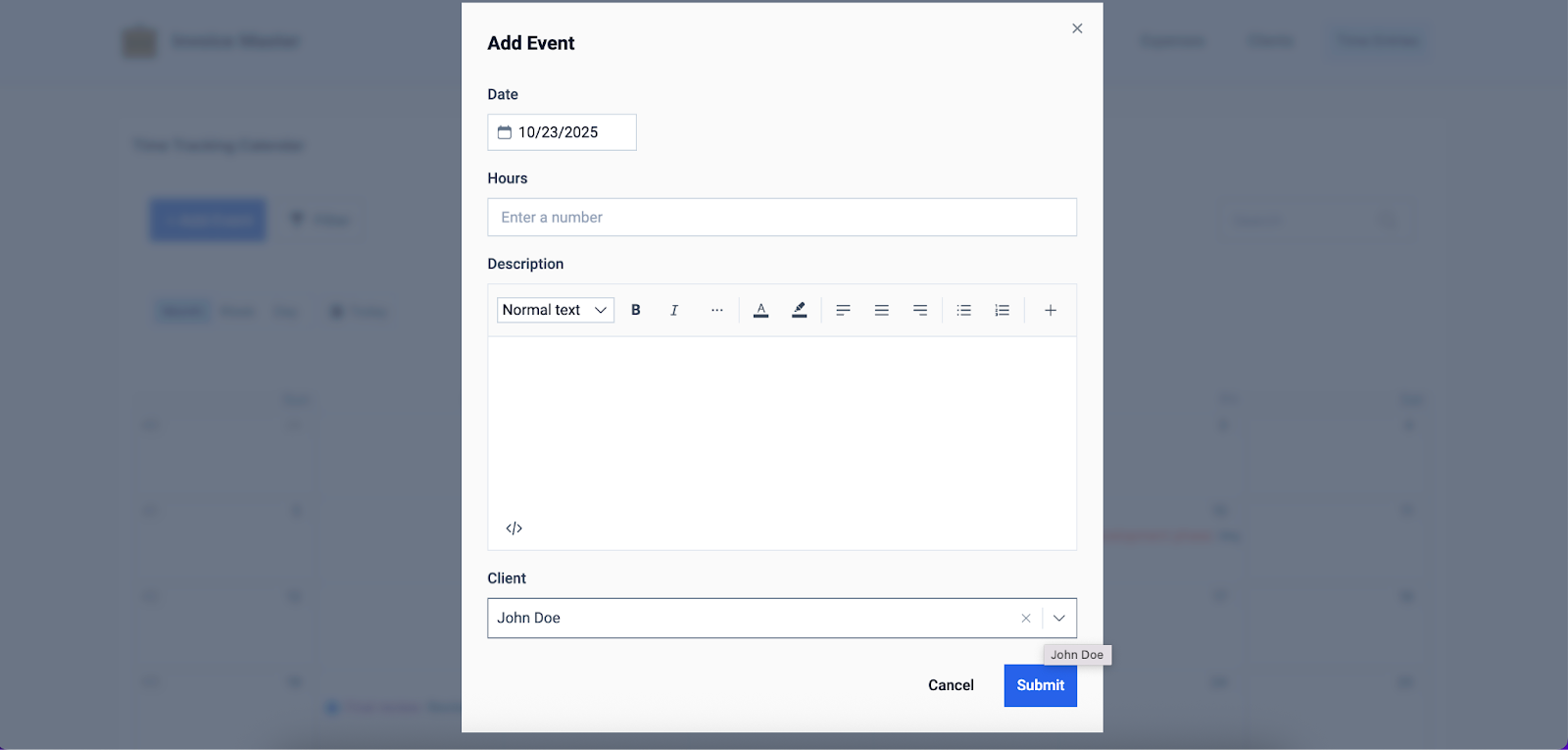Open the Normal text style dropdown
1568x750 pixels.
coord(555,310)
